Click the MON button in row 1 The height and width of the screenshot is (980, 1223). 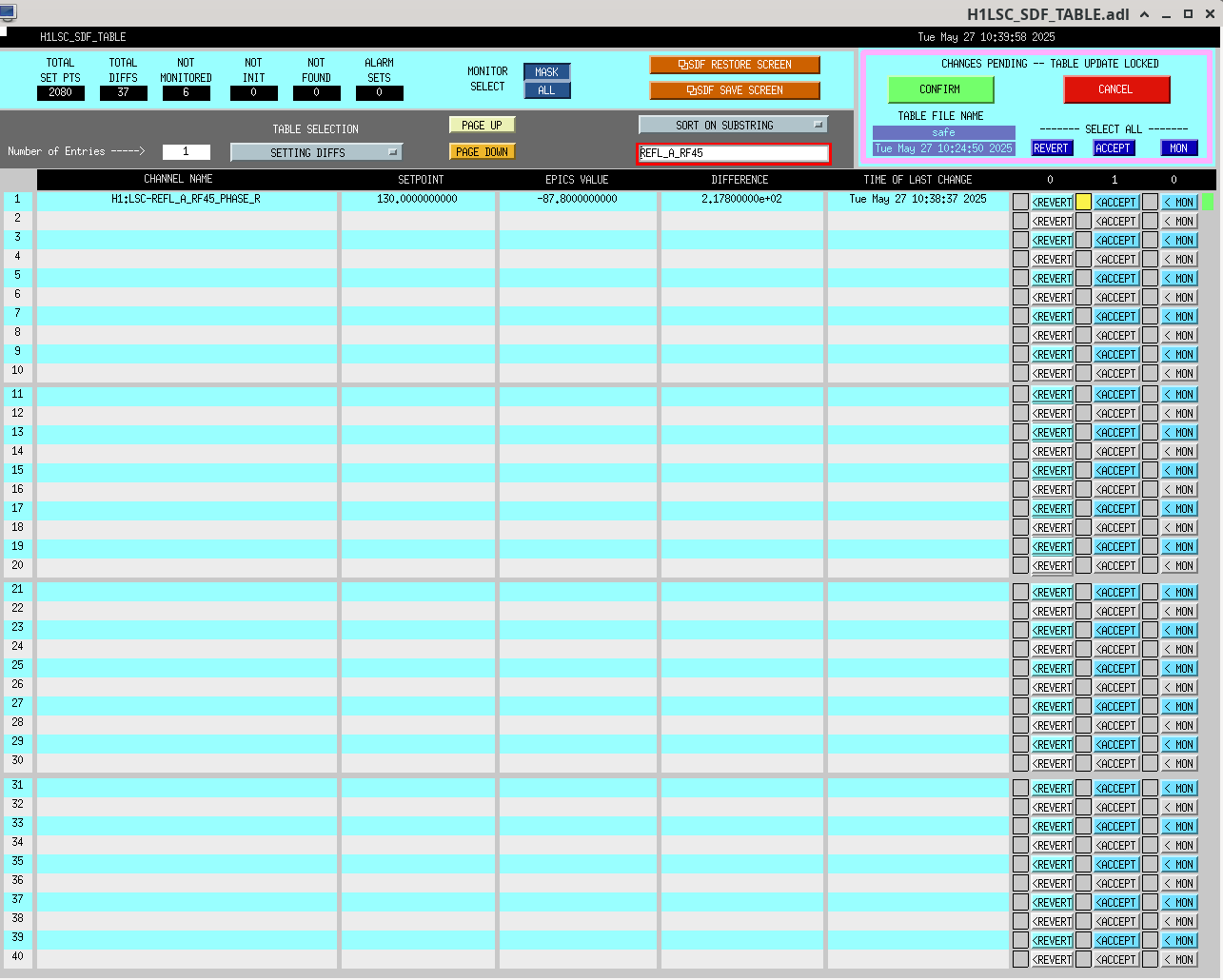coord(1179,202)
